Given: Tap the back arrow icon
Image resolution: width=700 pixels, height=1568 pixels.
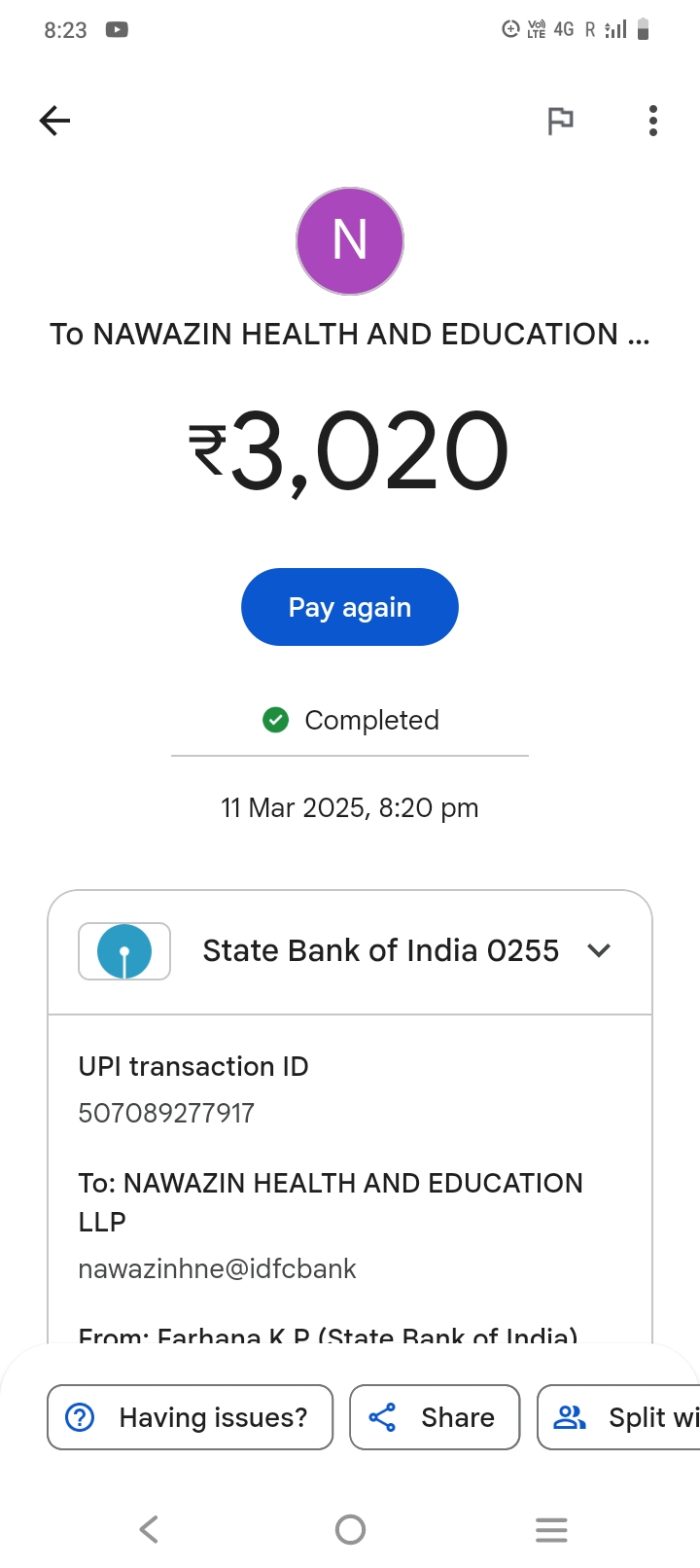Looking at the screenshot, I should coord(55,121).
